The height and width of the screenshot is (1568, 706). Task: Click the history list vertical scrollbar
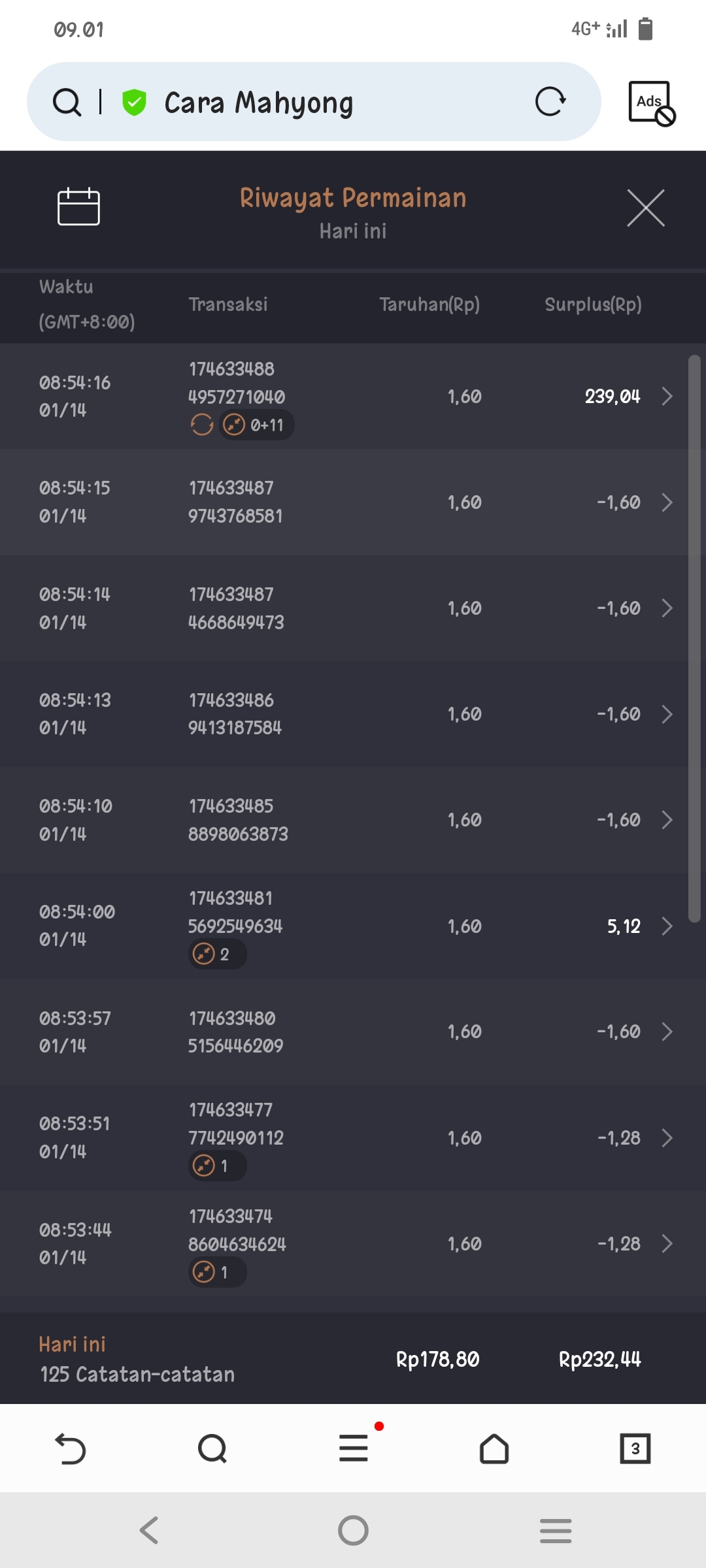694,638
